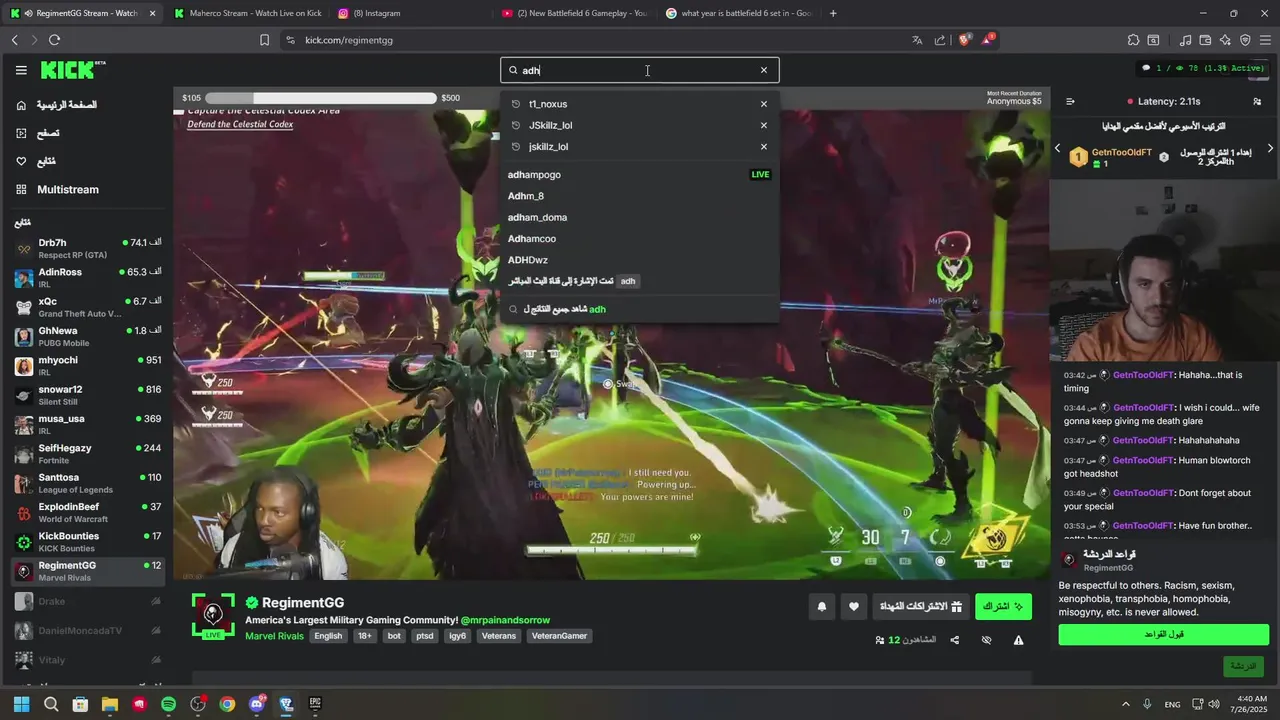Image resolution: width=1280 pixels, height=720 pixels.
Task: Open KickBounties channel in sidebar
Action: point(87,541)
